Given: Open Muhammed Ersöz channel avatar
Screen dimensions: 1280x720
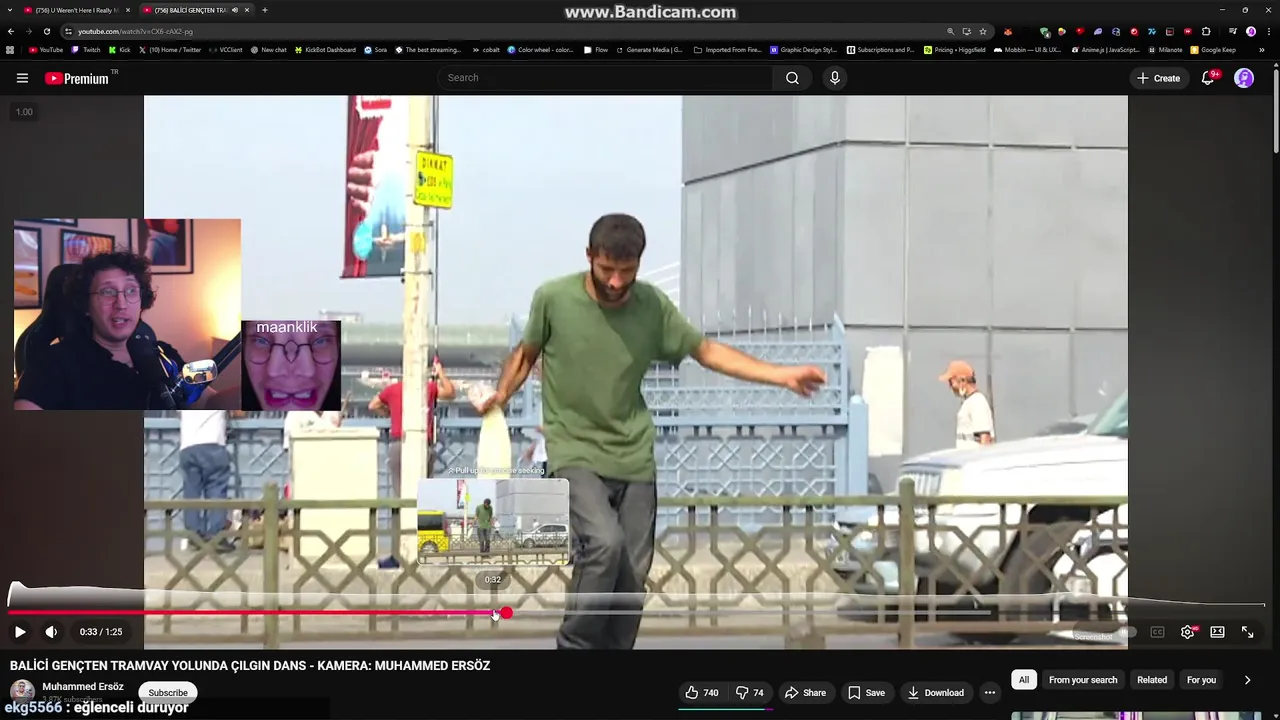Looking at the screenshot, I should pos(22,692).
